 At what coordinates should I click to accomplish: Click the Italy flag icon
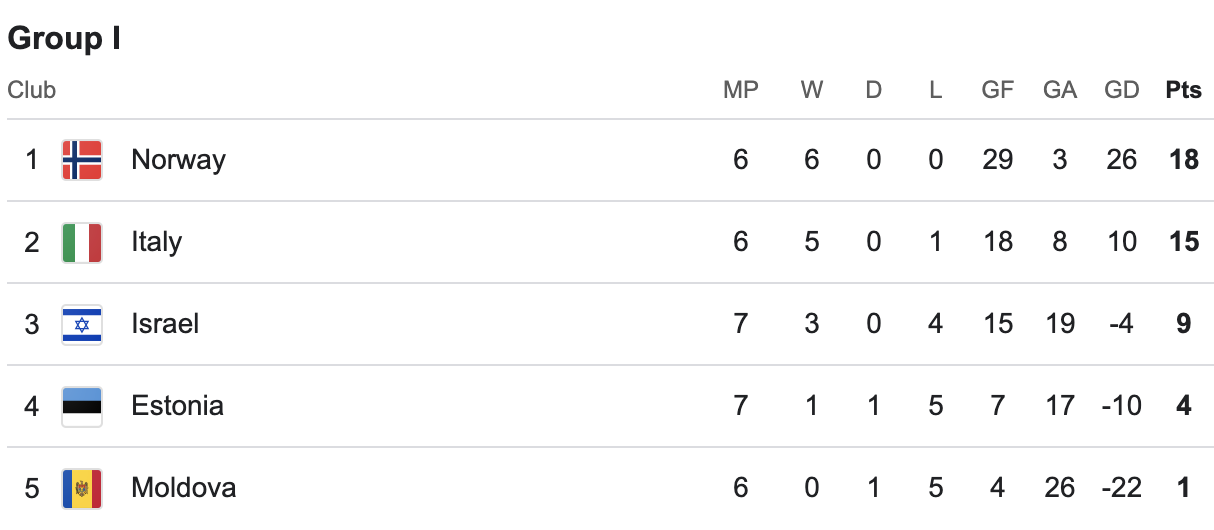pyautogui.click(x=82, y=242)
